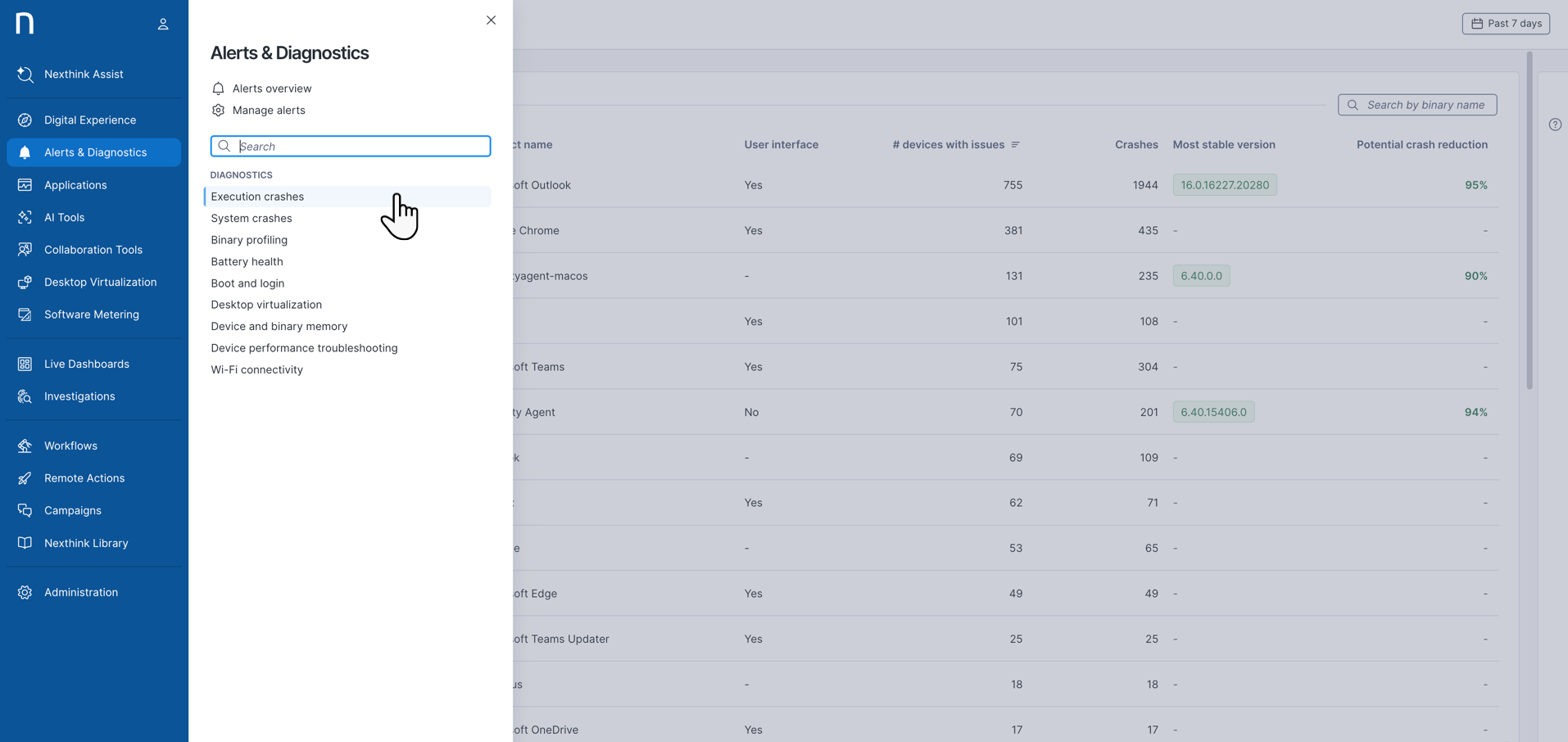
Task: Open Manage alerts link
Action: [268, 111]
